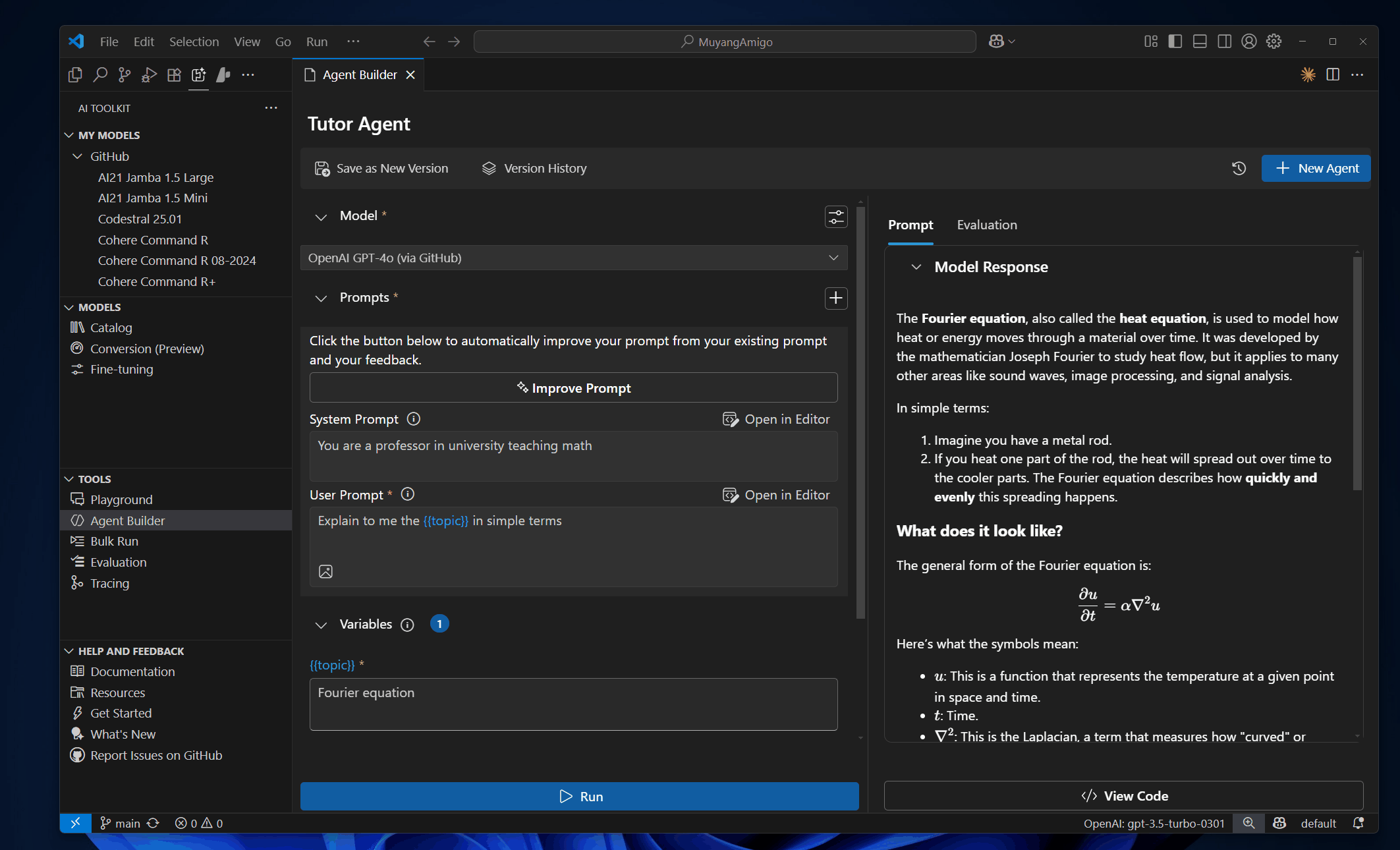Collapse the Variables section
The width and height of the screenshot is (1400, 850).
point(321,625)
